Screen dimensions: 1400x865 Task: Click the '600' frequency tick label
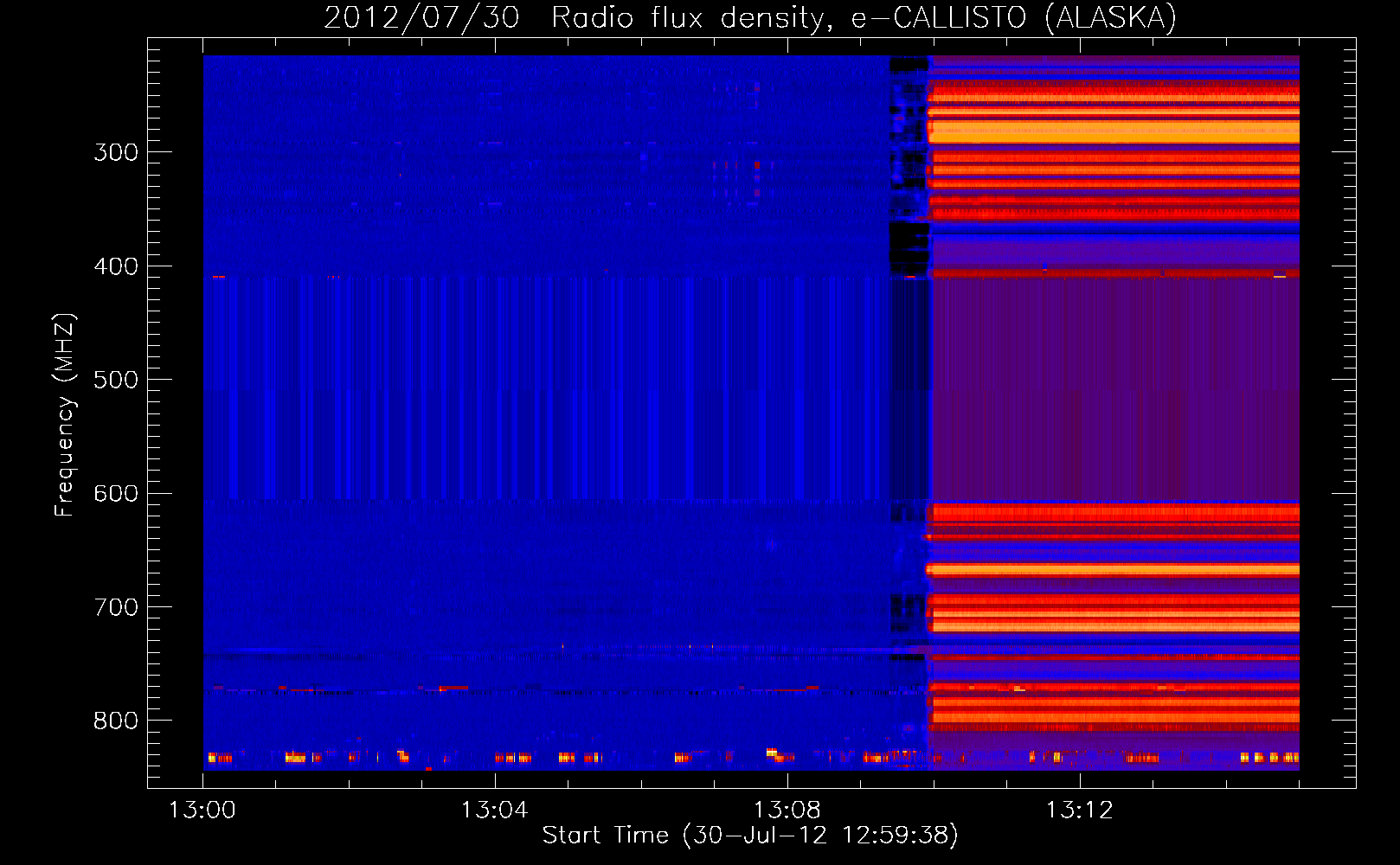116,493
